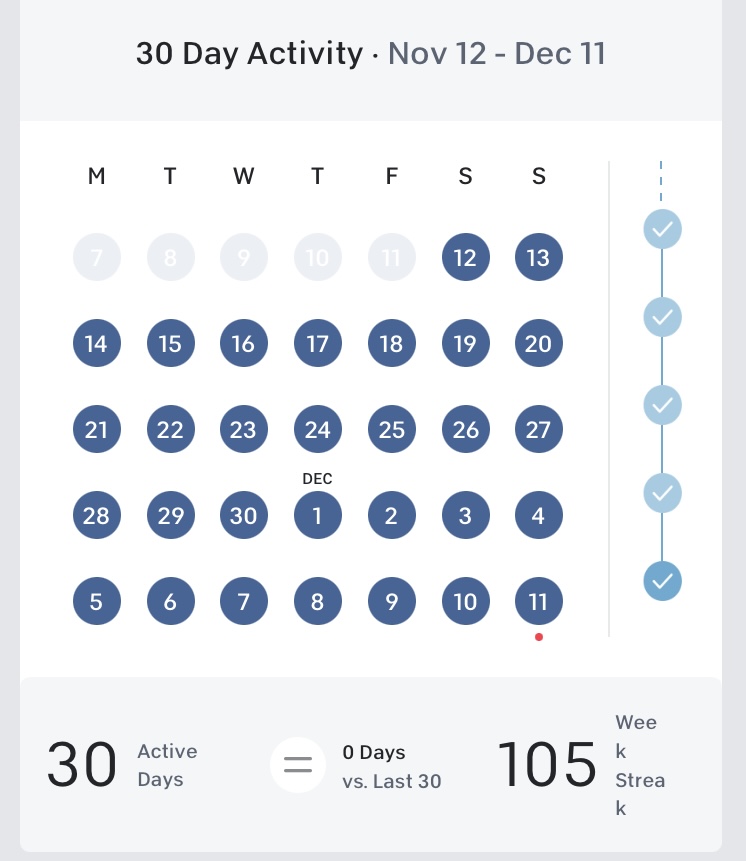Select day 24 on the calendar

coord(317,430)
